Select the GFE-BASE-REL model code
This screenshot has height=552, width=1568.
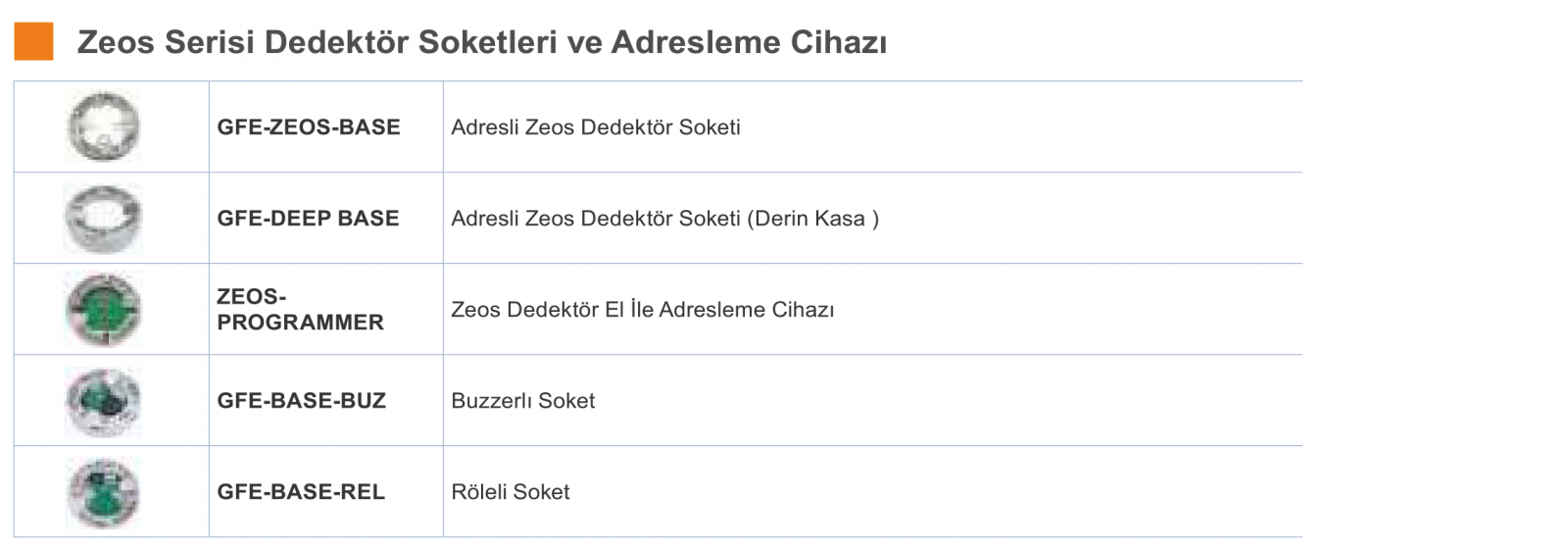[301, 492]
